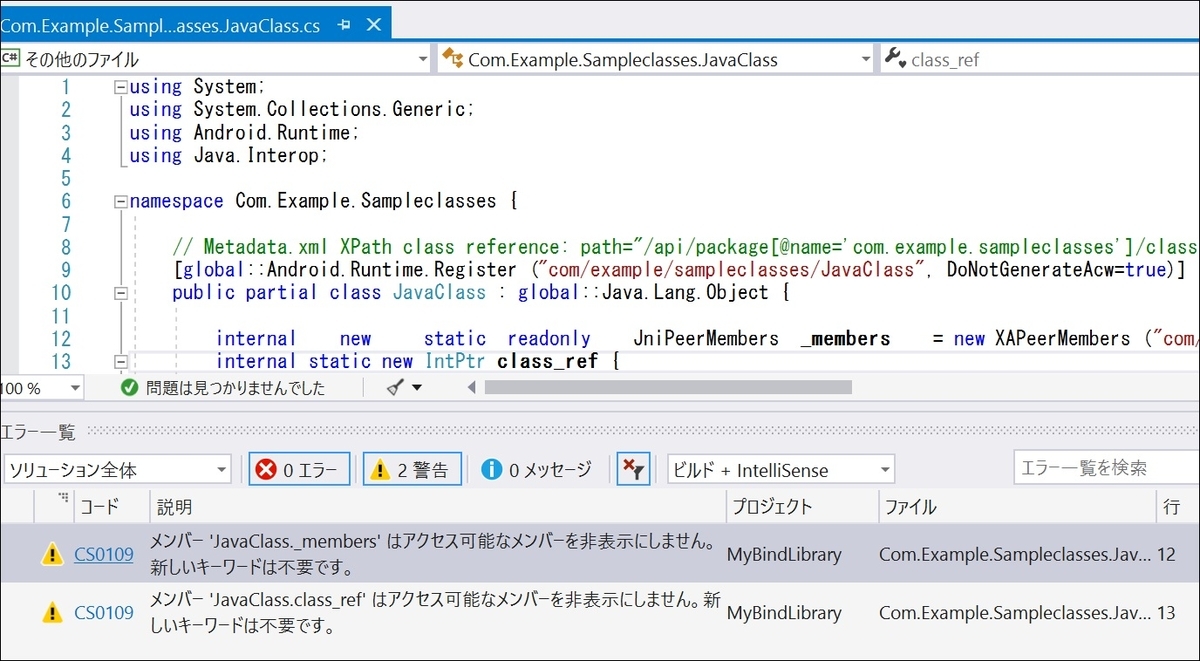The height and width of the screenshot is (661, 1200).
Task: Pin the JavaClass.cs tab
Action: 345,25
